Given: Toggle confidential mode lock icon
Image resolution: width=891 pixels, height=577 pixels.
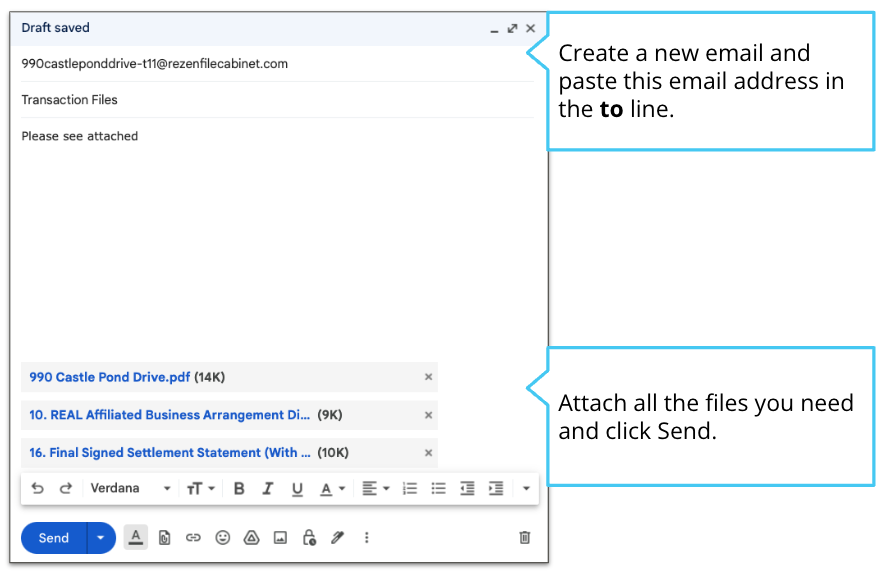Looking at the screenshot, I should click(x=309, y=538).
